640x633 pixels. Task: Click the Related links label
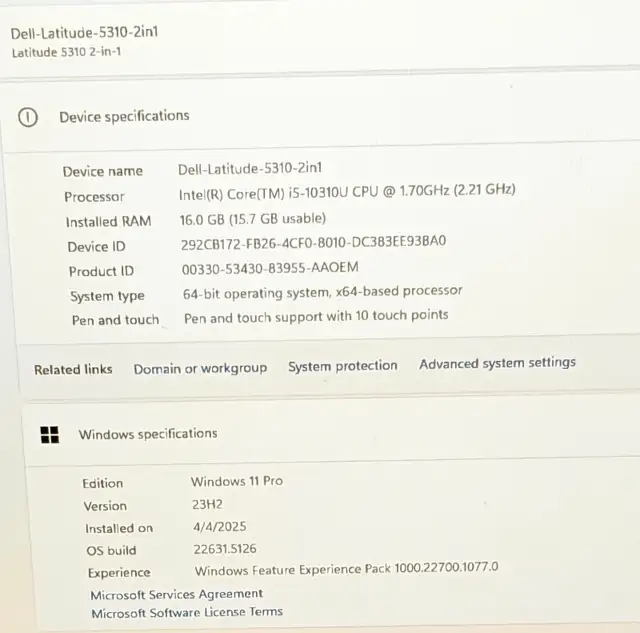(x=73, y=370)
